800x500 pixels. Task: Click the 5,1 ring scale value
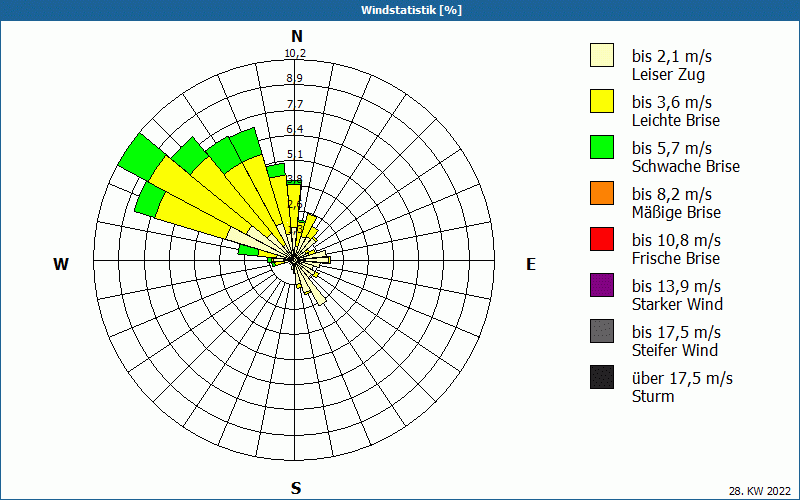pyautogui.click(x=295, y=154)
